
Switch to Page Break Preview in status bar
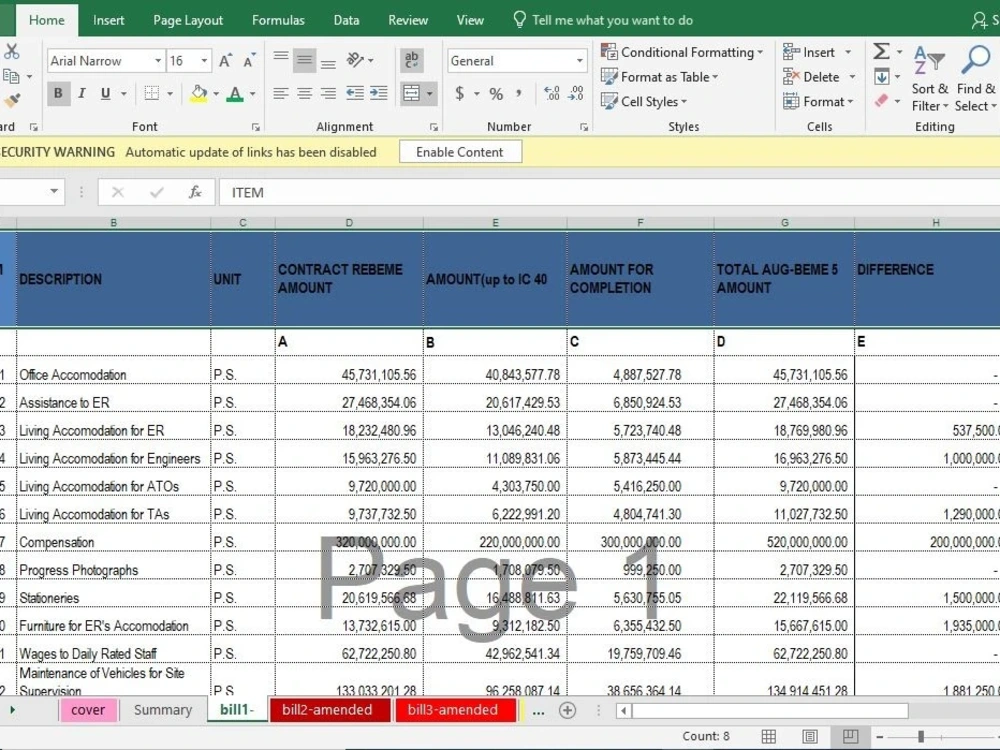850,737
